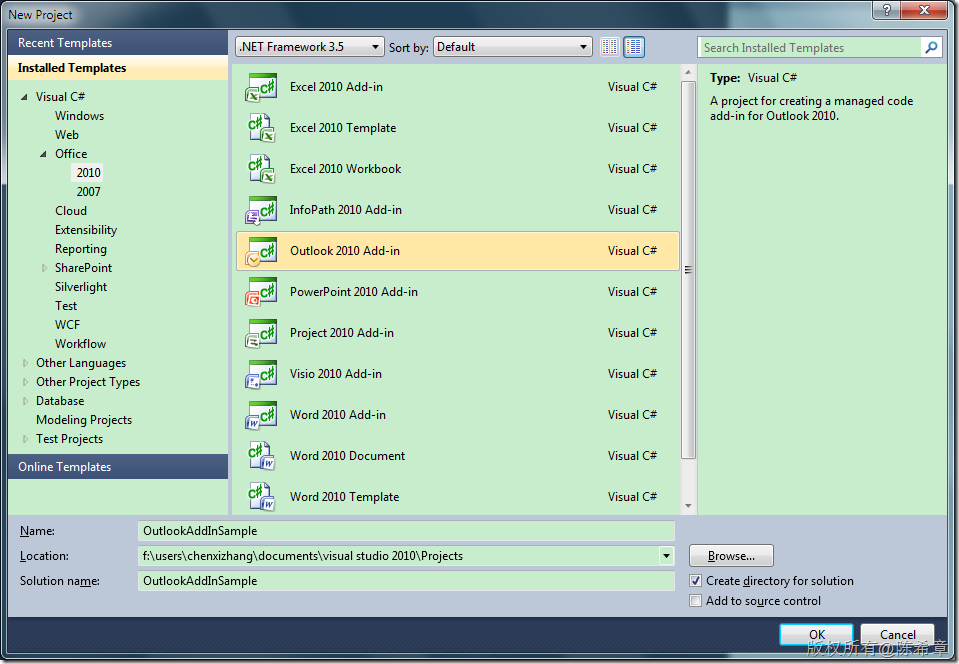Collapse the Visual C# tree node

pos(24,97)
